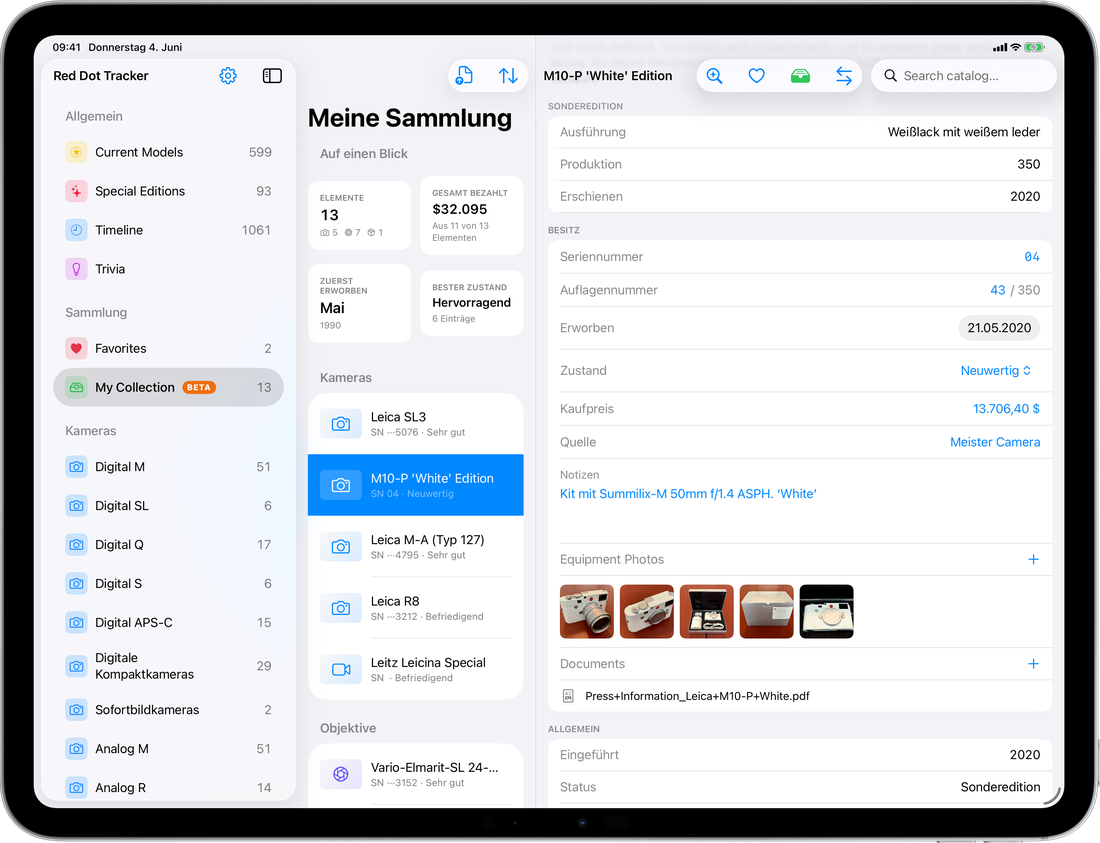Open second equipment photo thumbnail
The image size is (1100, 843).
click(x=647, y=612)
